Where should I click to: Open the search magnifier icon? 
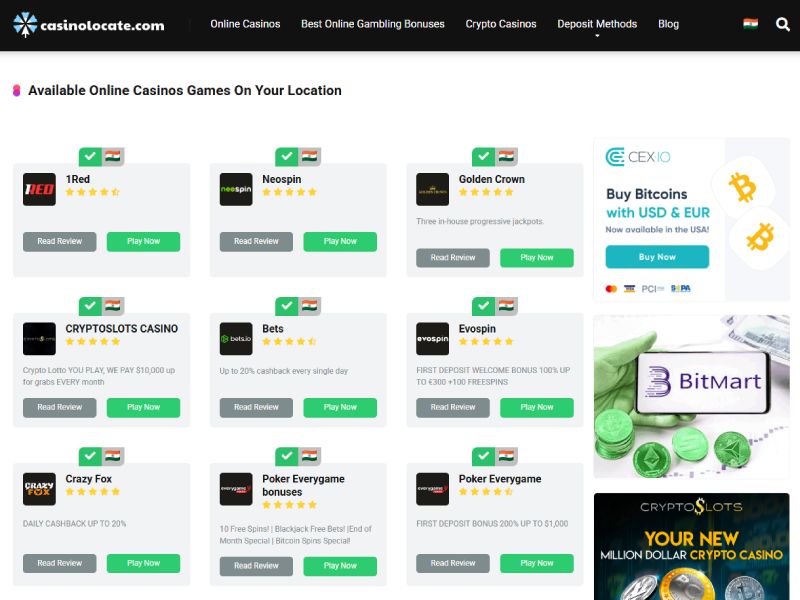tap(783, 24)
